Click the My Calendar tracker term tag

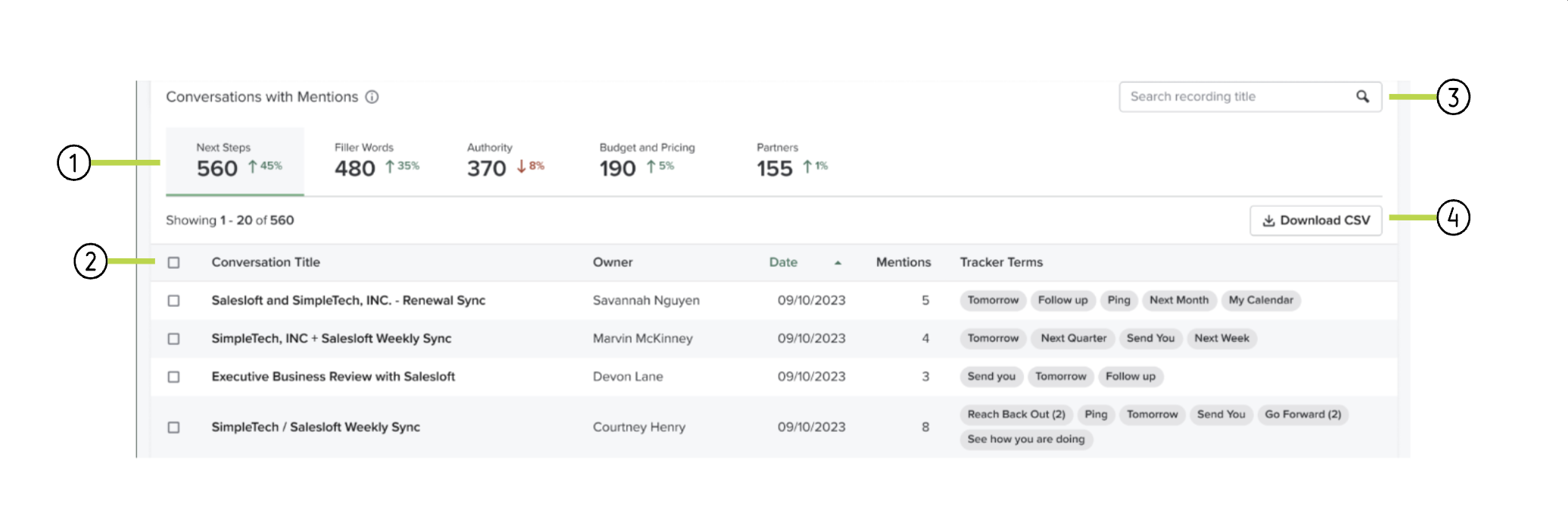pos(1261,301)
